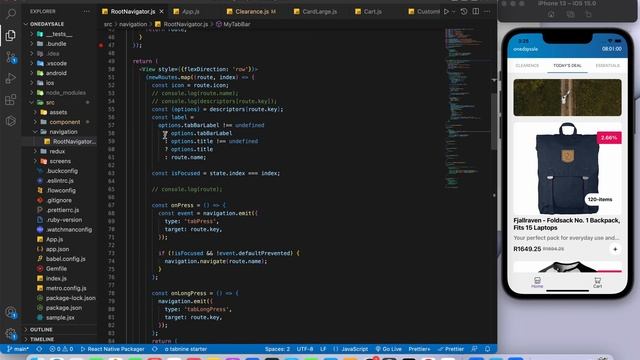
Task: Collapse the navigation folder
Action: 63,132
